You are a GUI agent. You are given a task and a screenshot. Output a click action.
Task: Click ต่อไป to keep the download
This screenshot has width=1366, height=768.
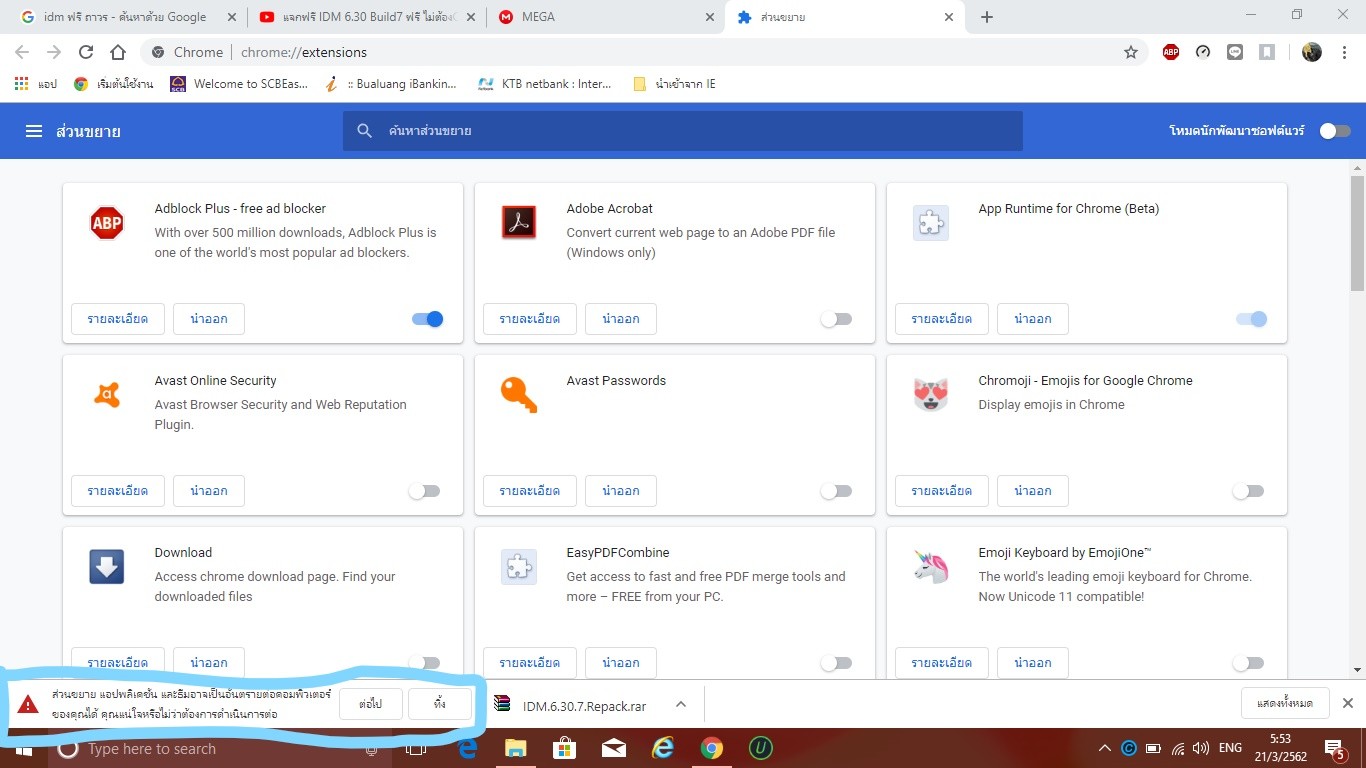tap(370, 704)
